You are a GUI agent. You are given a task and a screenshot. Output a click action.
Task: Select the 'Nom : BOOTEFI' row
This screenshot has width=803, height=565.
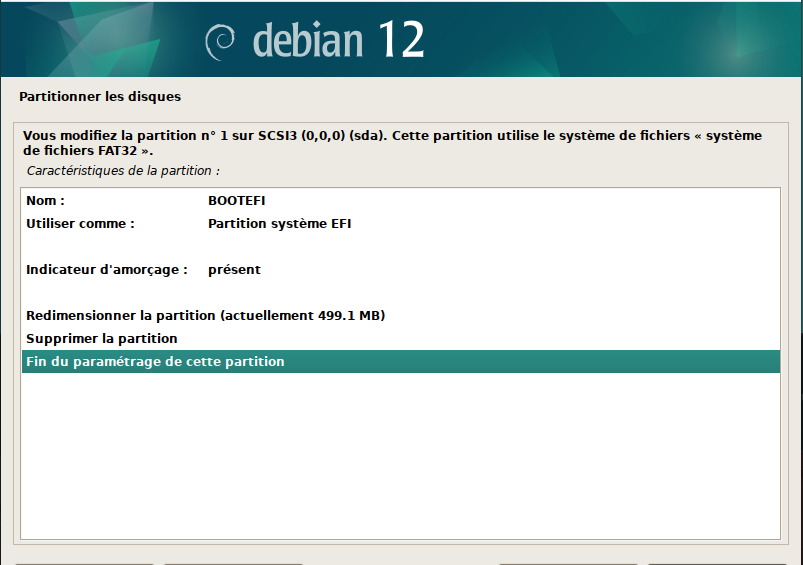tap(401, 201)
